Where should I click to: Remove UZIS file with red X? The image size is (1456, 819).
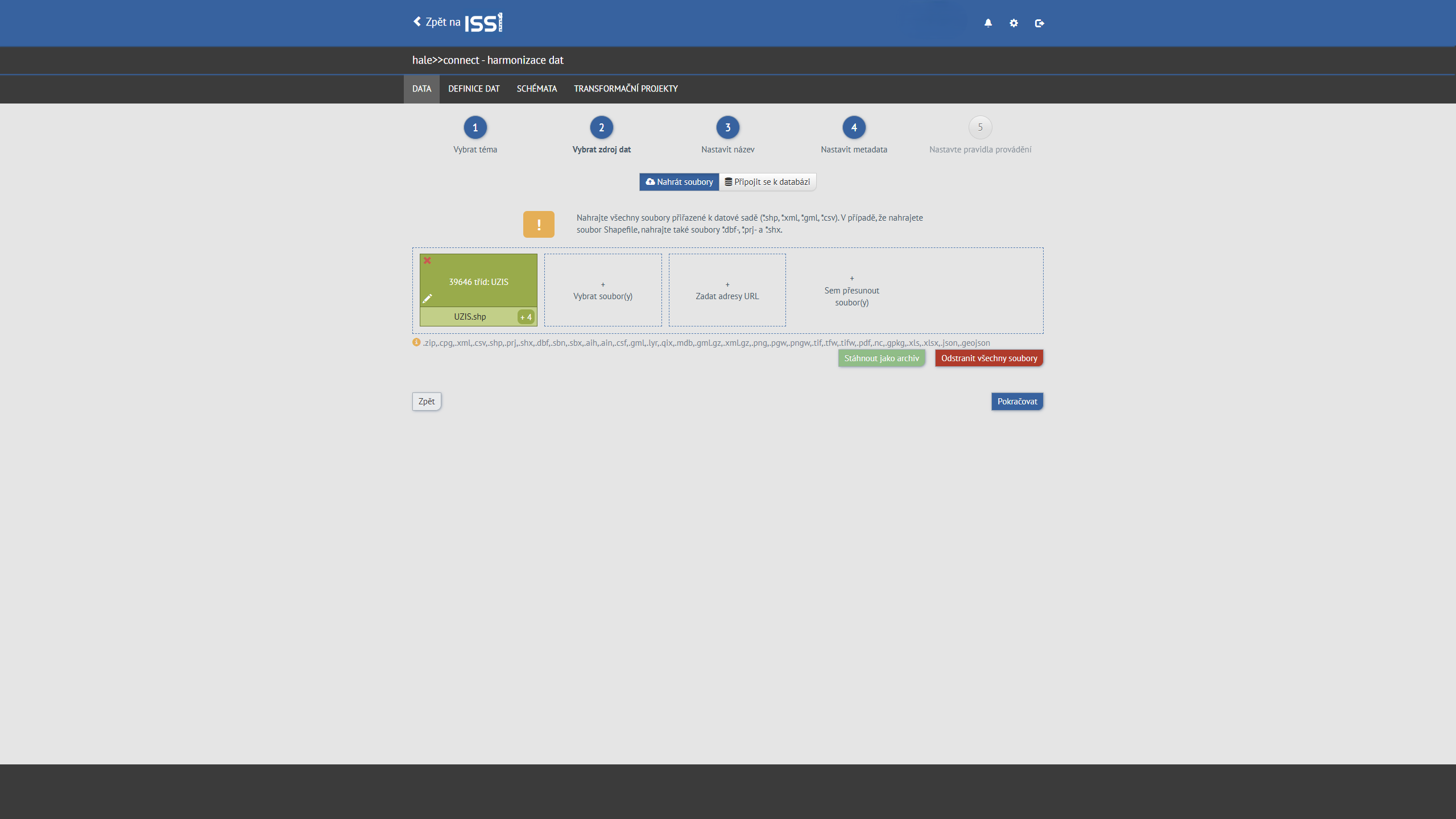427,260
